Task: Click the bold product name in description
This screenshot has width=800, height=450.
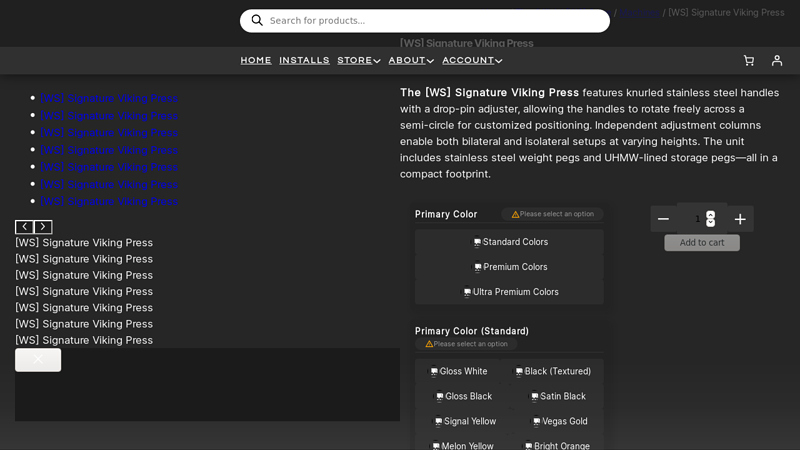Action: pos(489,92)
